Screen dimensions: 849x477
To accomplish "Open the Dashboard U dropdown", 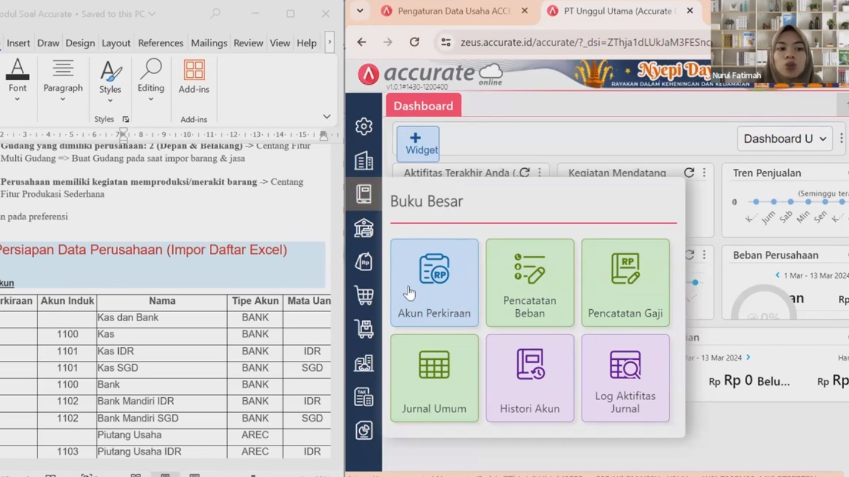I will click(x=785, y=139).
